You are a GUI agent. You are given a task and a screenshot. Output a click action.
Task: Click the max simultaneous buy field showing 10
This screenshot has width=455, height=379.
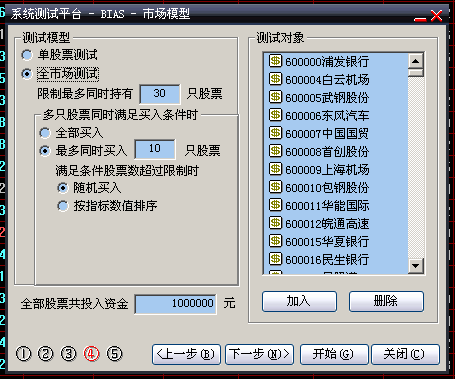pyautogui.click(x=155, y=149)
